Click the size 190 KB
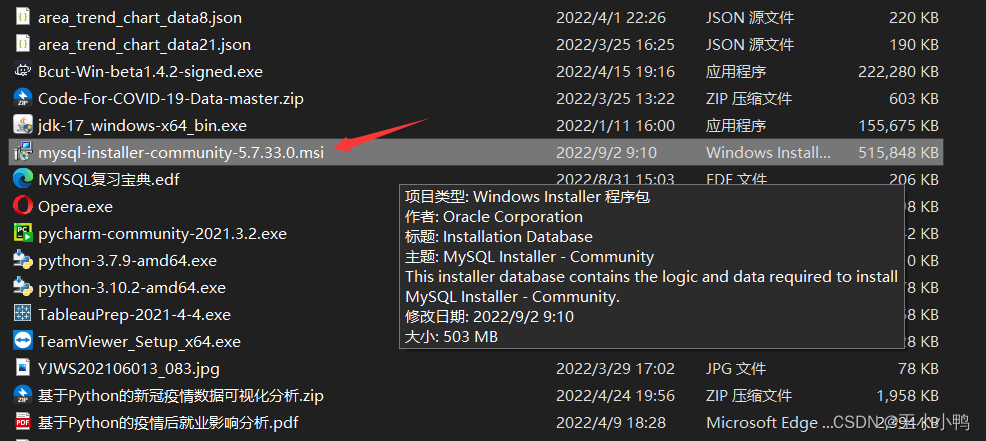986x441 pixels. tap(914, 45)
